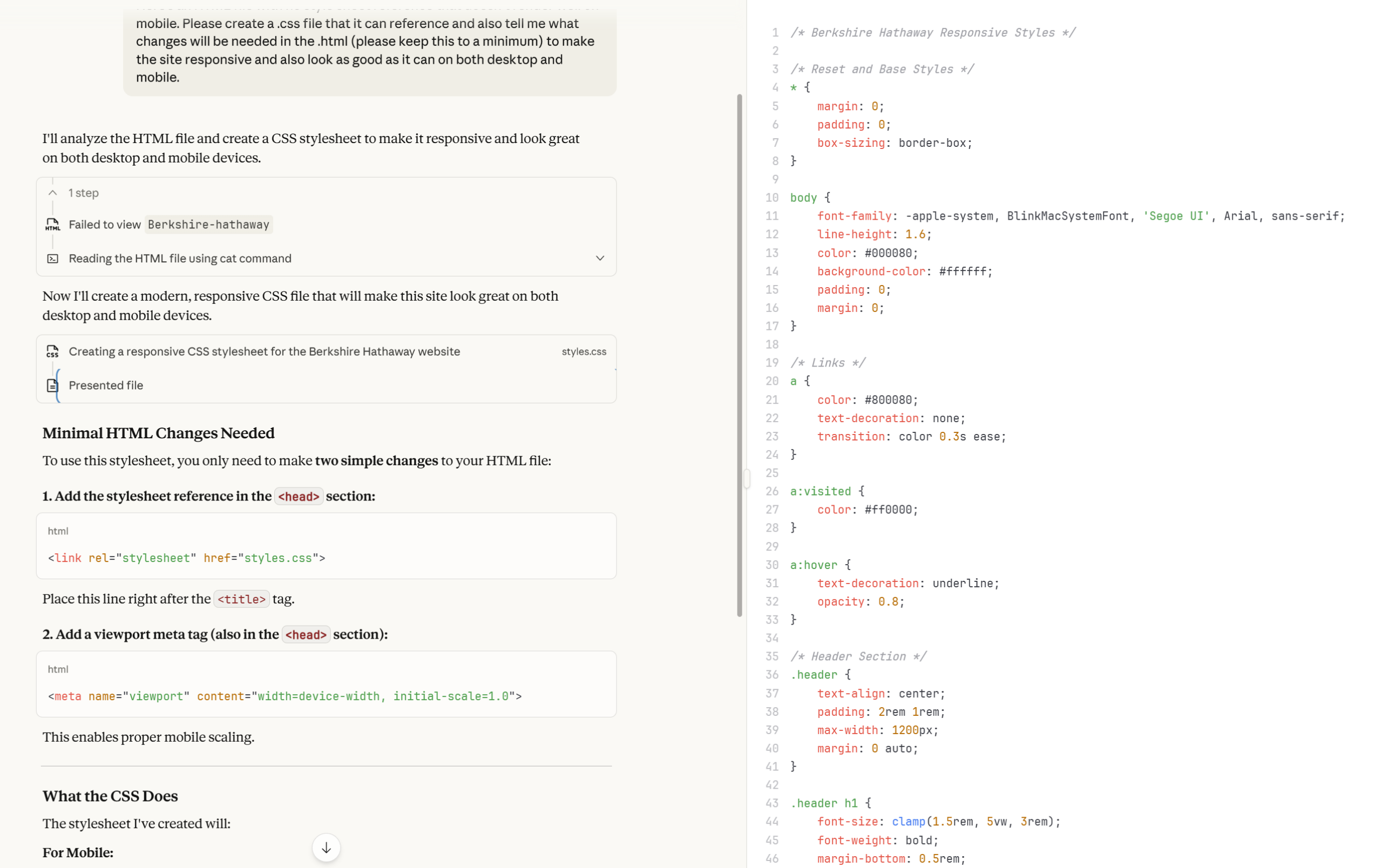The height and width of the screenshot is (868, 1382).
Task: Click the link rel stylesheet code snippet
Action: 187,558
